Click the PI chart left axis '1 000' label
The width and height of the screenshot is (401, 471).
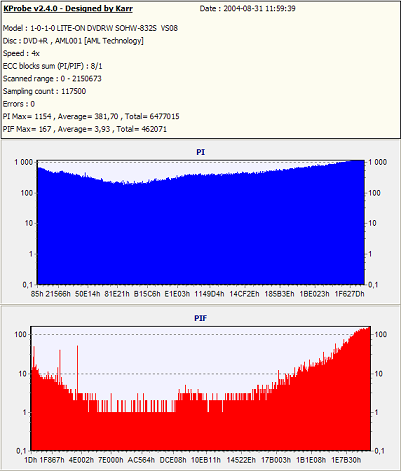(23, 162)
